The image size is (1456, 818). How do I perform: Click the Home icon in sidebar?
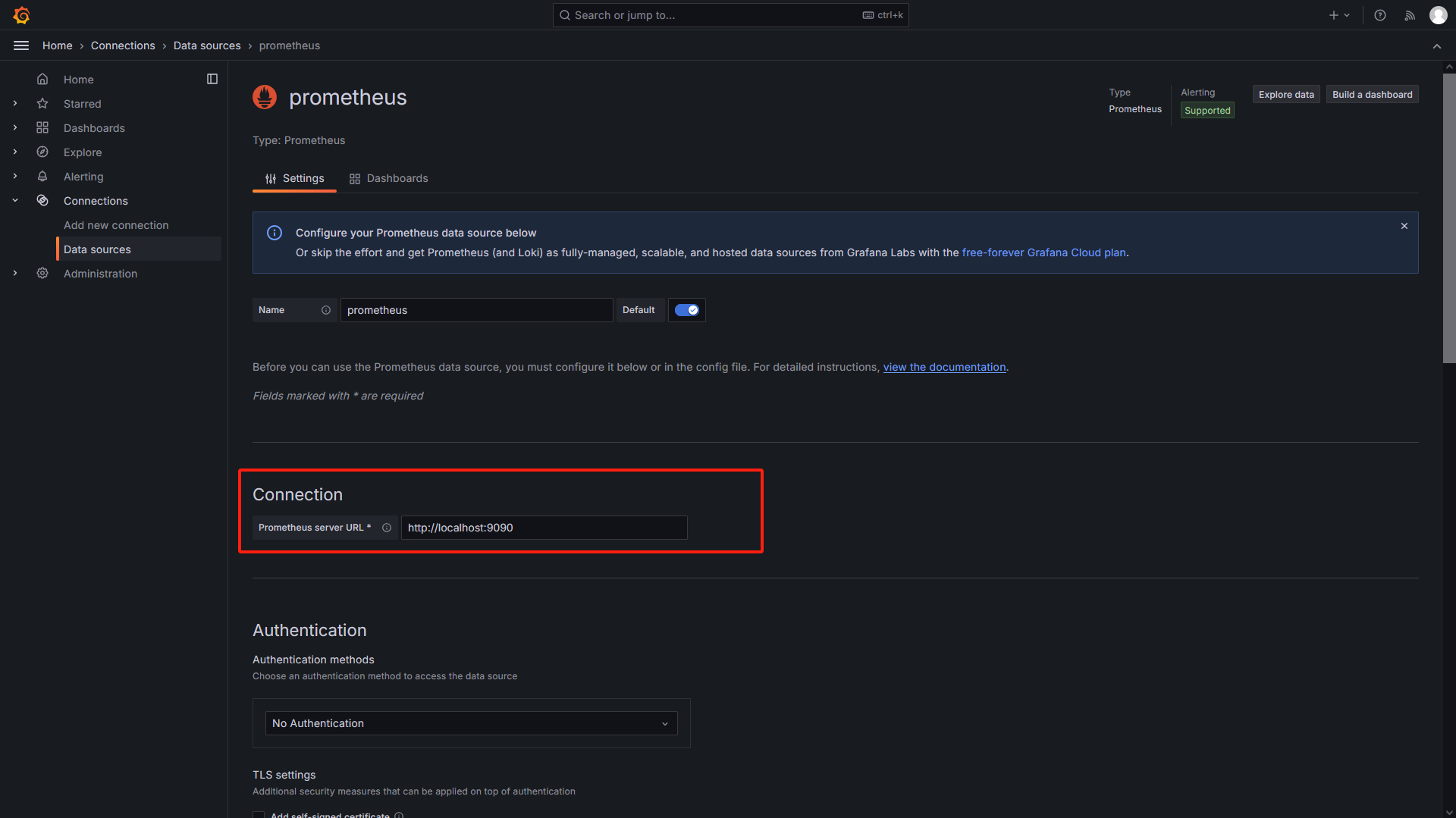[42, 80]
